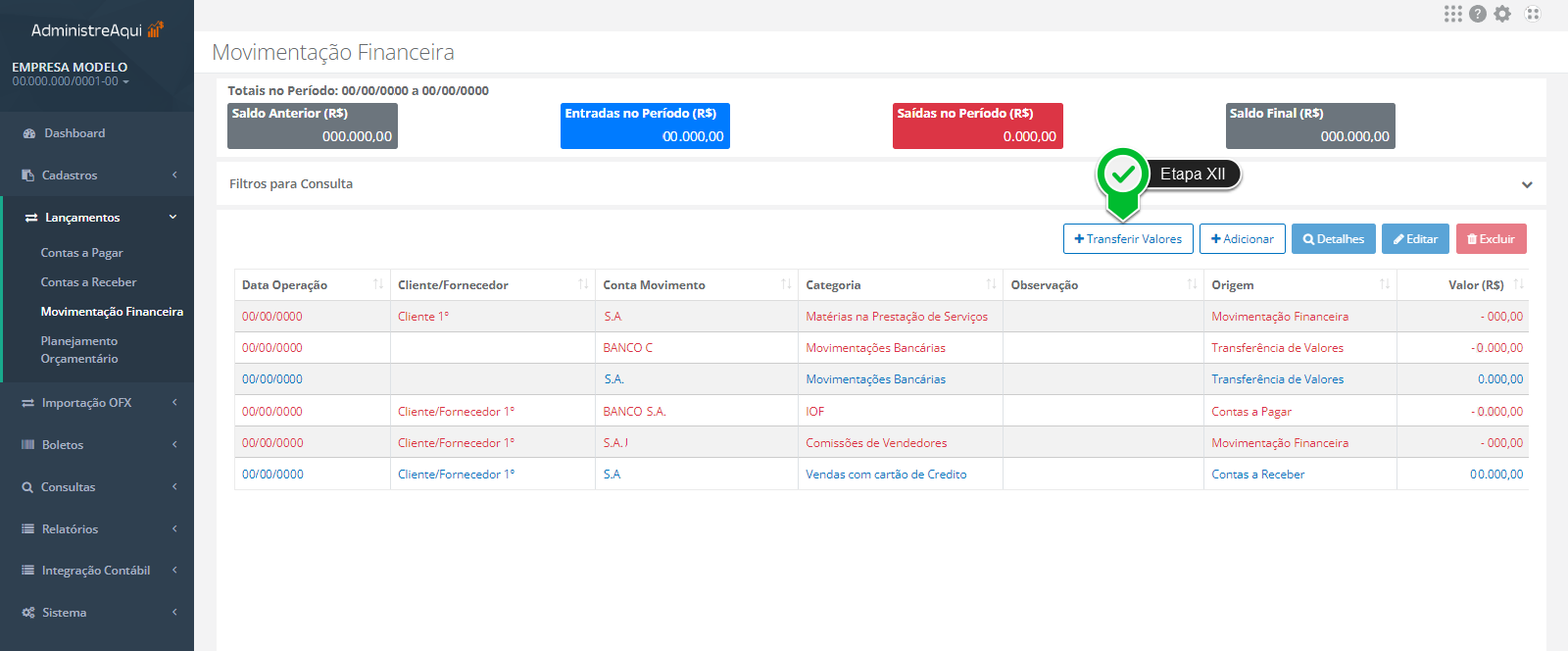Image resolution: width=1568 pixels, height=651 pixels.
Task: Open settings gear icon in top bar
Action: (x=1502, y=14)
